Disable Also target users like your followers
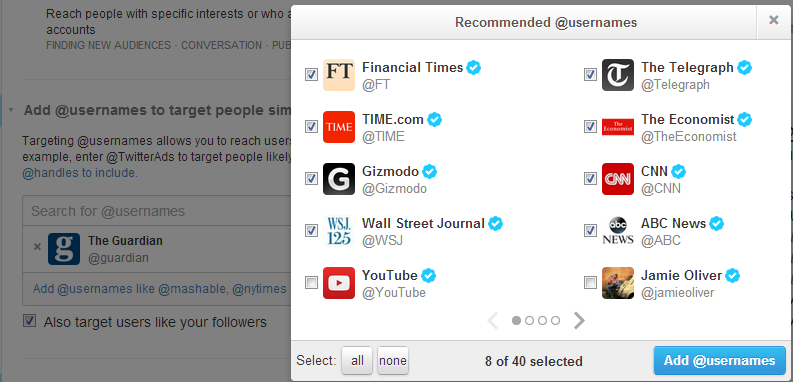The height and width of the screenshot is (382, 793). [x=30, y=321]
